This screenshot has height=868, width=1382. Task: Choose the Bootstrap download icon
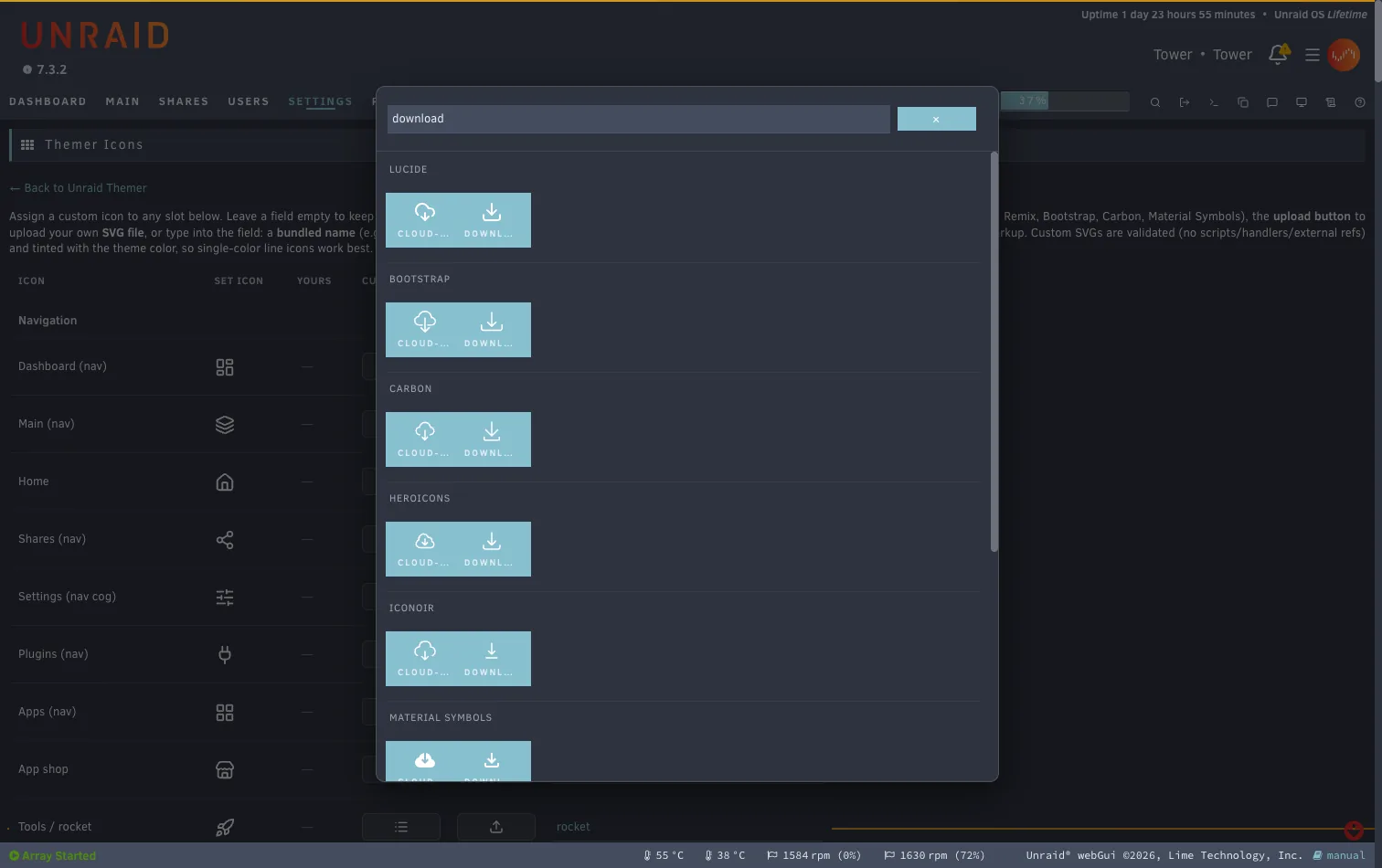pyautogui.click(x=491, y=330)
